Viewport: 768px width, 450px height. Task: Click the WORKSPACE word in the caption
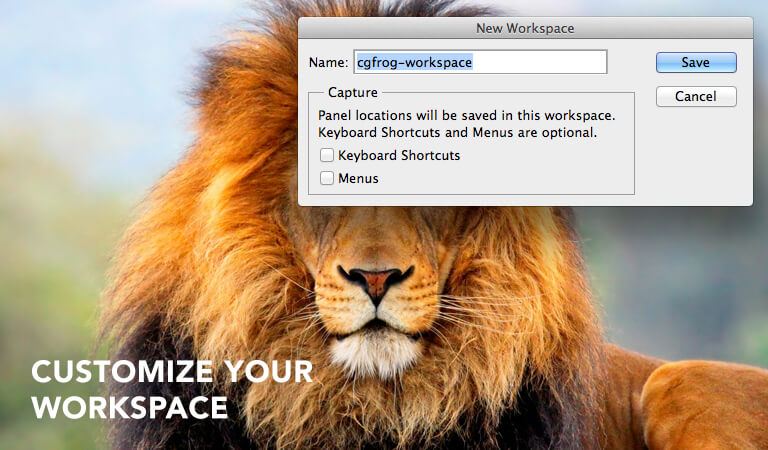coord(130,407)
